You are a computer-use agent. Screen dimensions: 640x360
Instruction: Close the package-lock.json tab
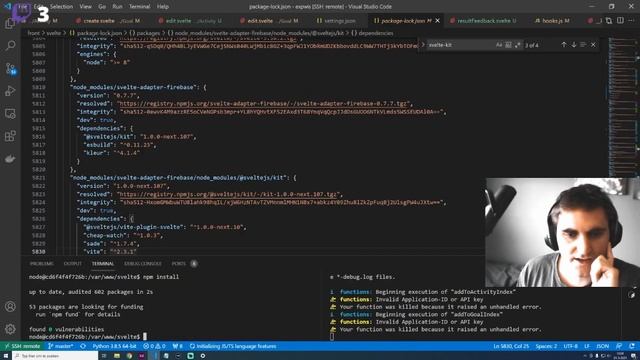pyautogui.click(x=438, y=20)
